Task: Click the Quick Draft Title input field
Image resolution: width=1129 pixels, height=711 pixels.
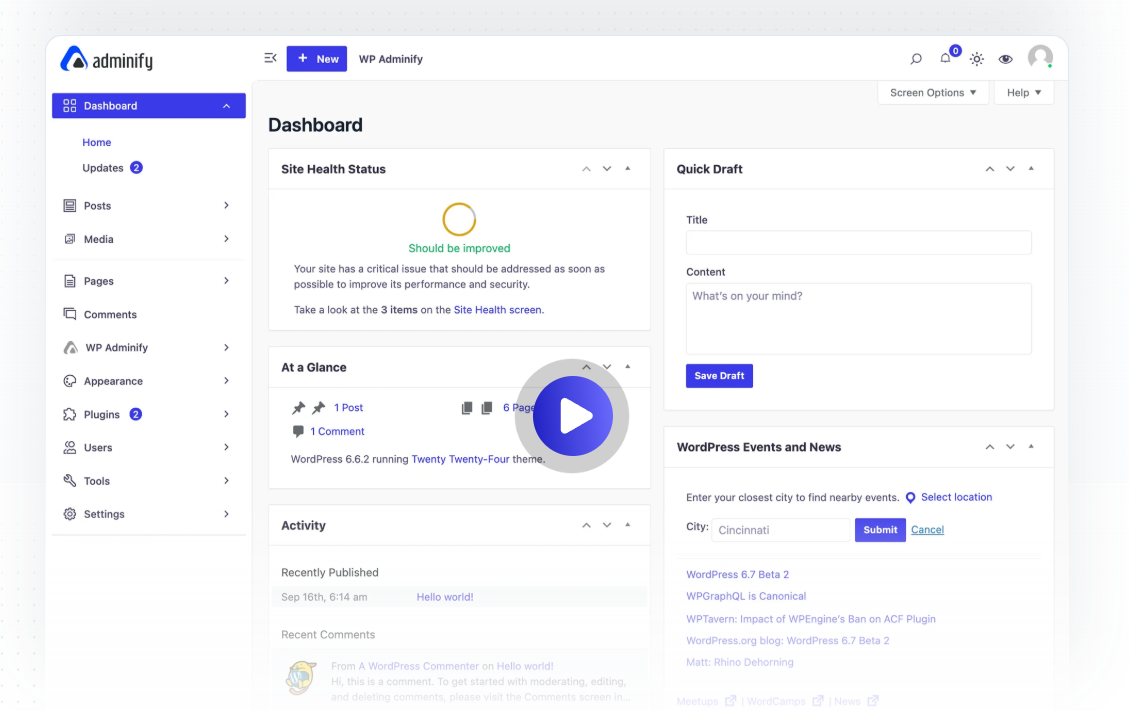Action: pyautogui.click(x=858, y=242)
